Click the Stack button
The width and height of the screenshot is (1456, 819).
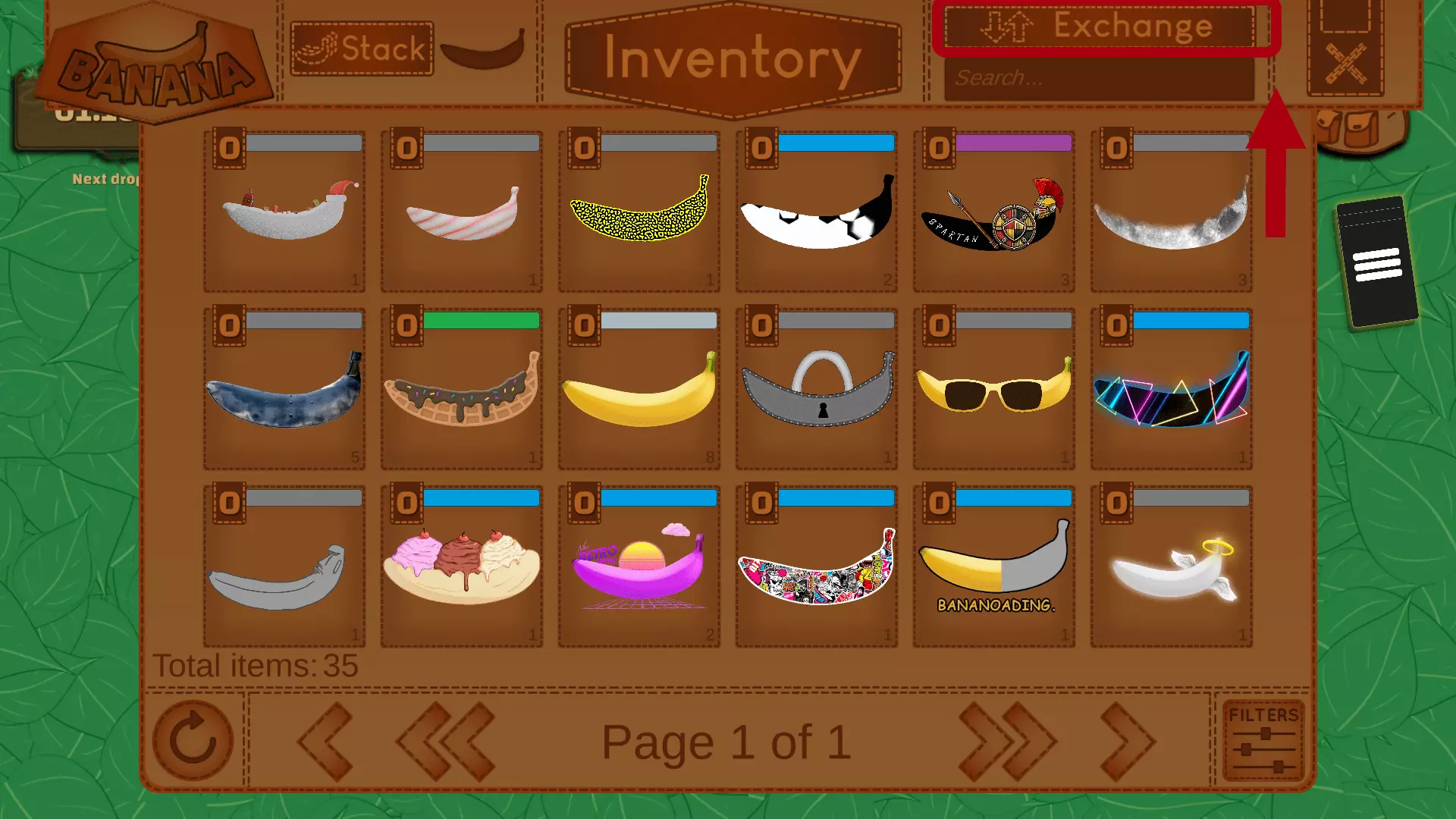point(362,49)
